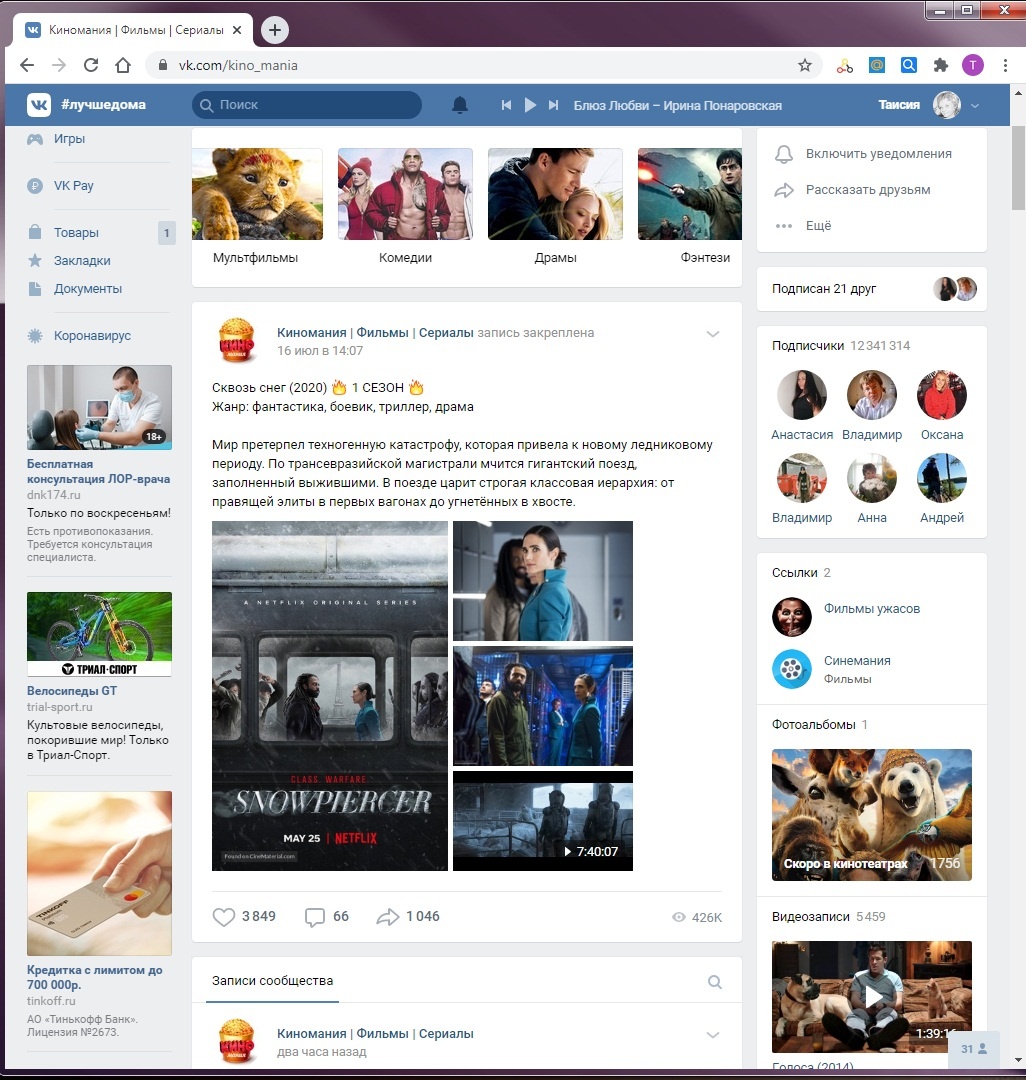Open the Chrome three-dot menu
The width and height of the screenshot is (1026, 1080).
pos(1005,65)
